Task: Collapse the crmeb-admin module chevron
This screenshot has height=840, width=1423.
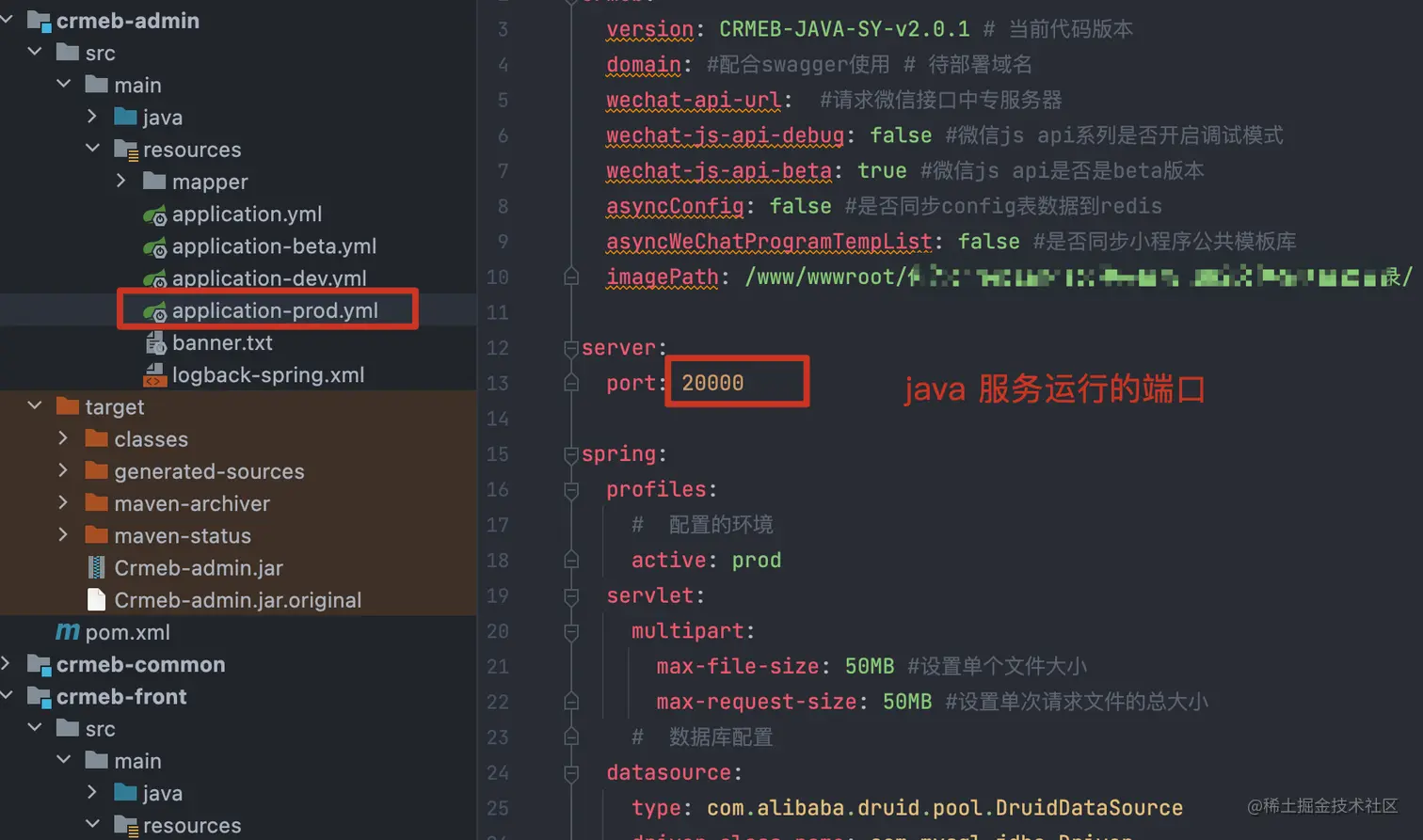Action: tap(8, 20)
